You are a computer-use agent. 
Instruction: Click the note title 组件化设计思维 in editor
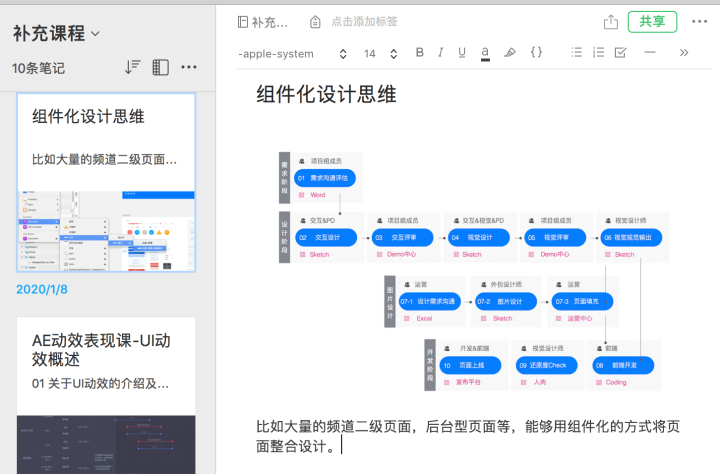pos(326,95)
